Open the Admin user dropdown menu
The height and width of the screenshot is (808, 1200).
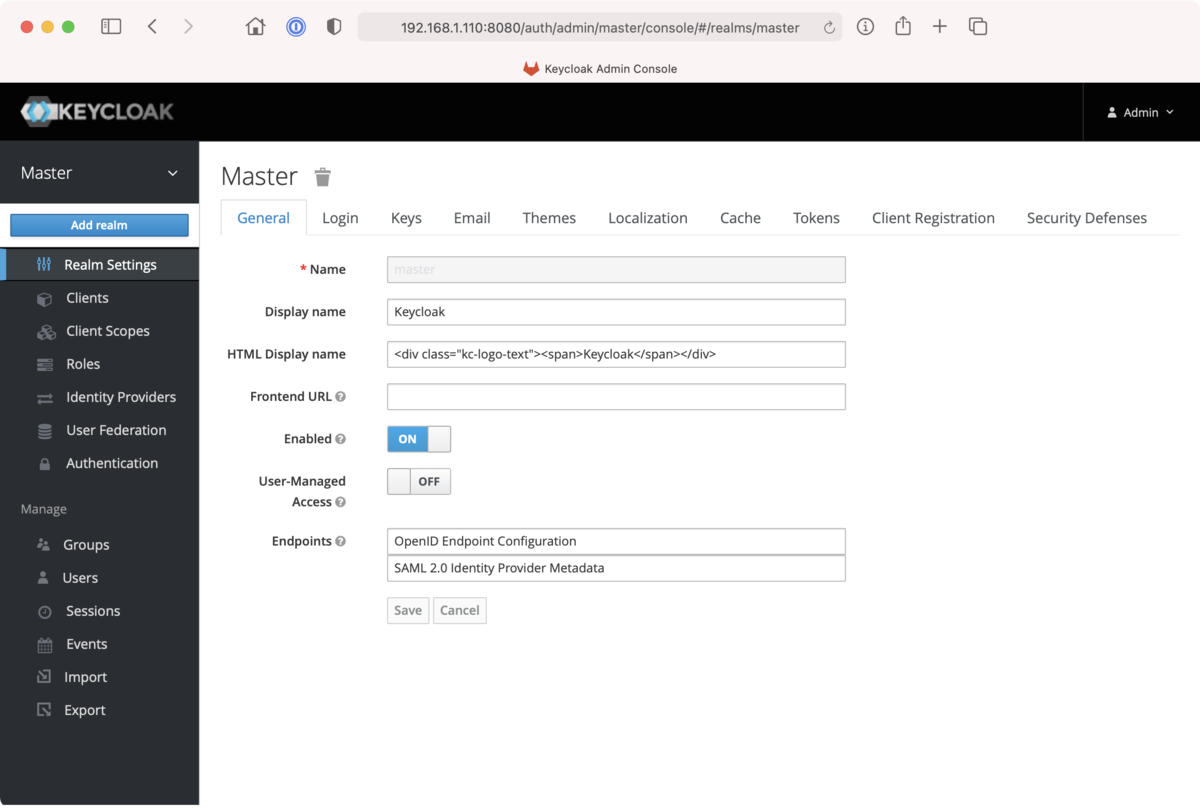[1141, 112]
